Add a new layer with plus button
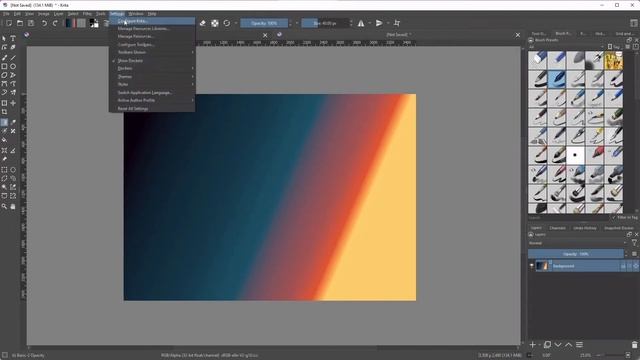The width and height of the screenshot is (640, 360). [x=533, y=345]
